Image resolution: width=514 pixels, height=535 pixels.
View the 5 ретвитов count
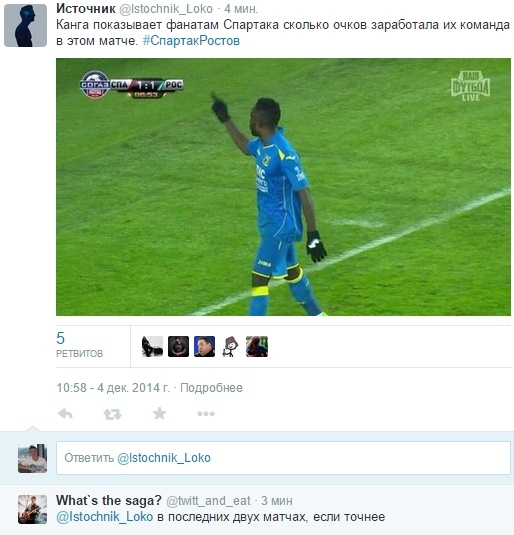pyautogui.click(x=79, y=345)
